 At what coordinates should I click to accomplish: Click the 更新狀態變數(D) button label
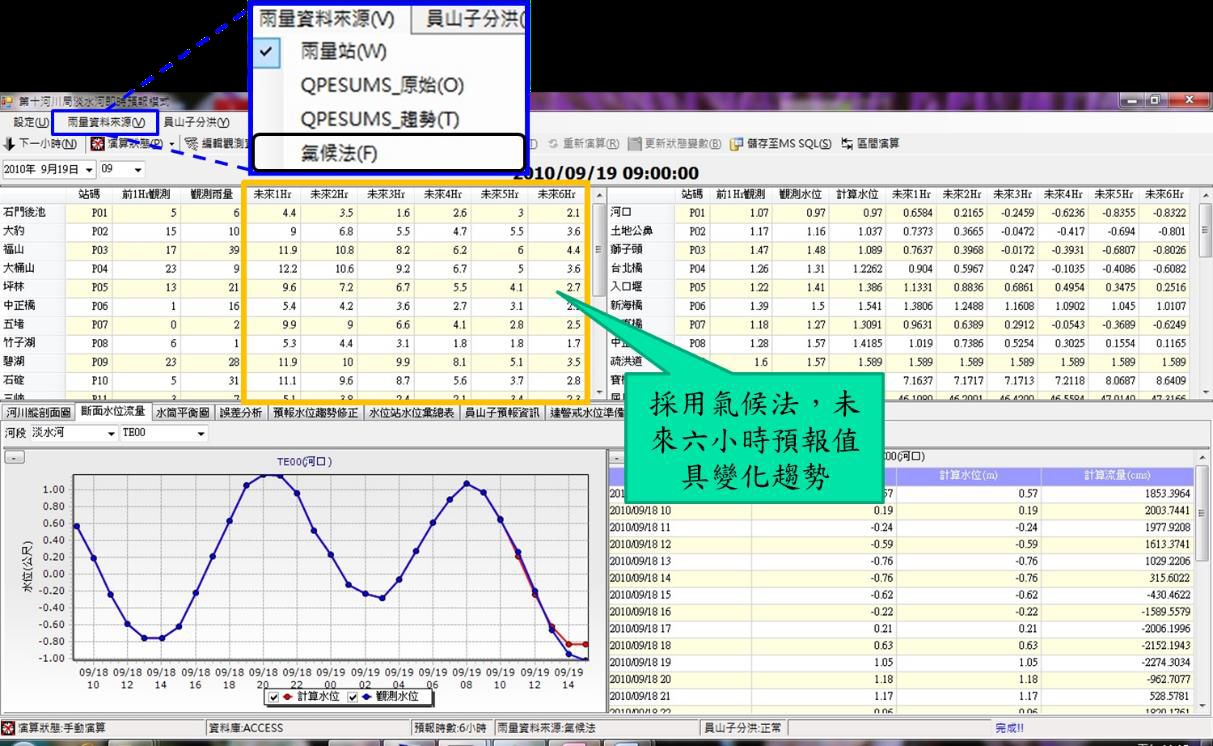[683, 144]
